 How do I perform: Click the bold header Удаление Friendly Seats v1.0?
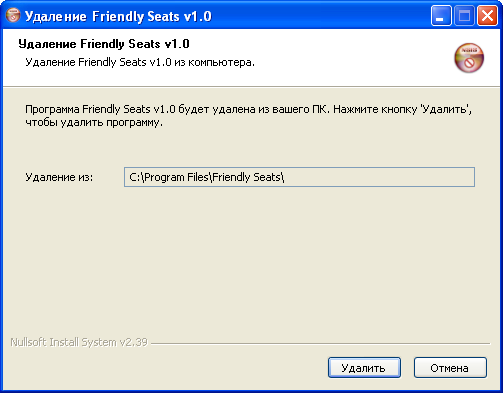pyautogui.click(x=104, y=44)
